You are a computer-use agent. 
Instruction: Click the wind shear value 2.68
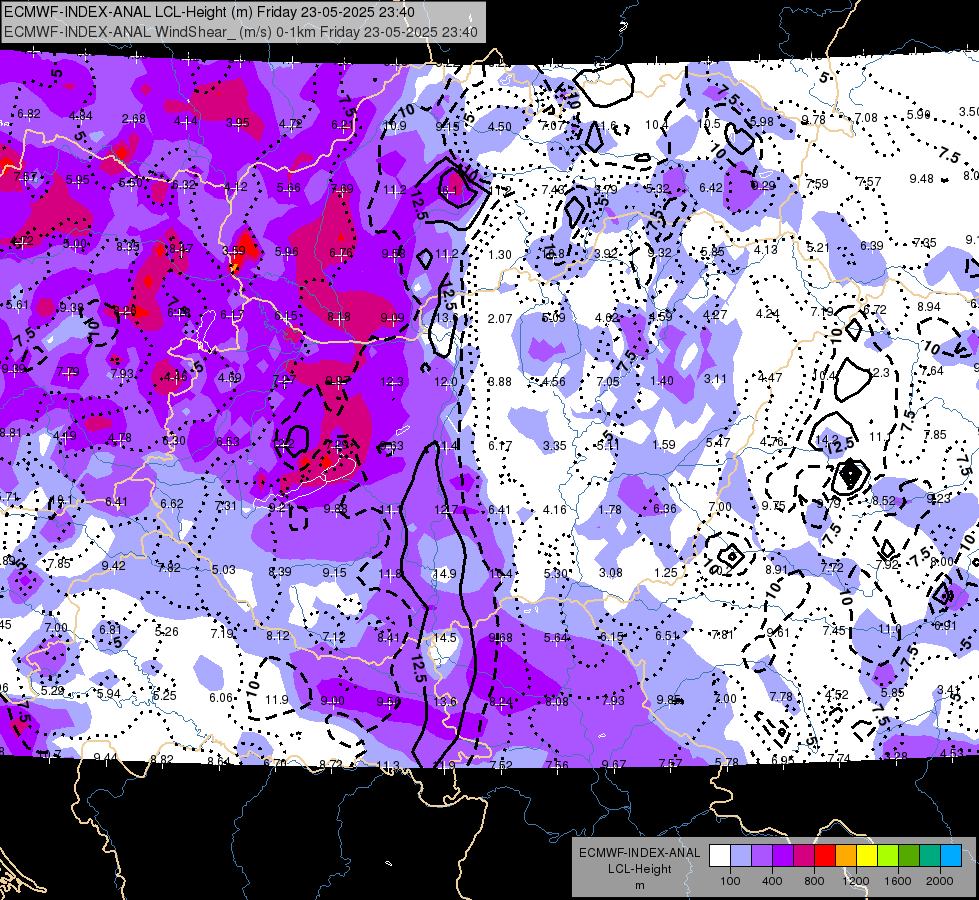tap(134, 119)
